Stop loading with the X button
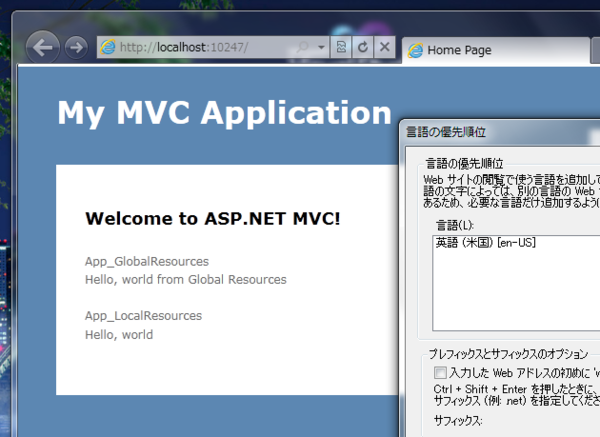 tap(385, 47)
